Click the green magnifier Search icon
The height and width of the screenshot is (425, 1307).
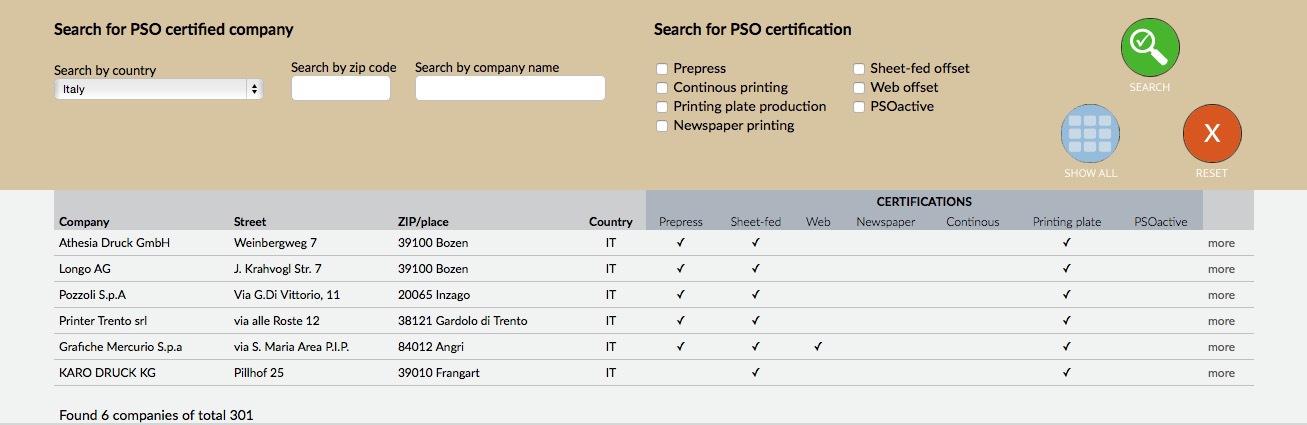(1150, 47)
